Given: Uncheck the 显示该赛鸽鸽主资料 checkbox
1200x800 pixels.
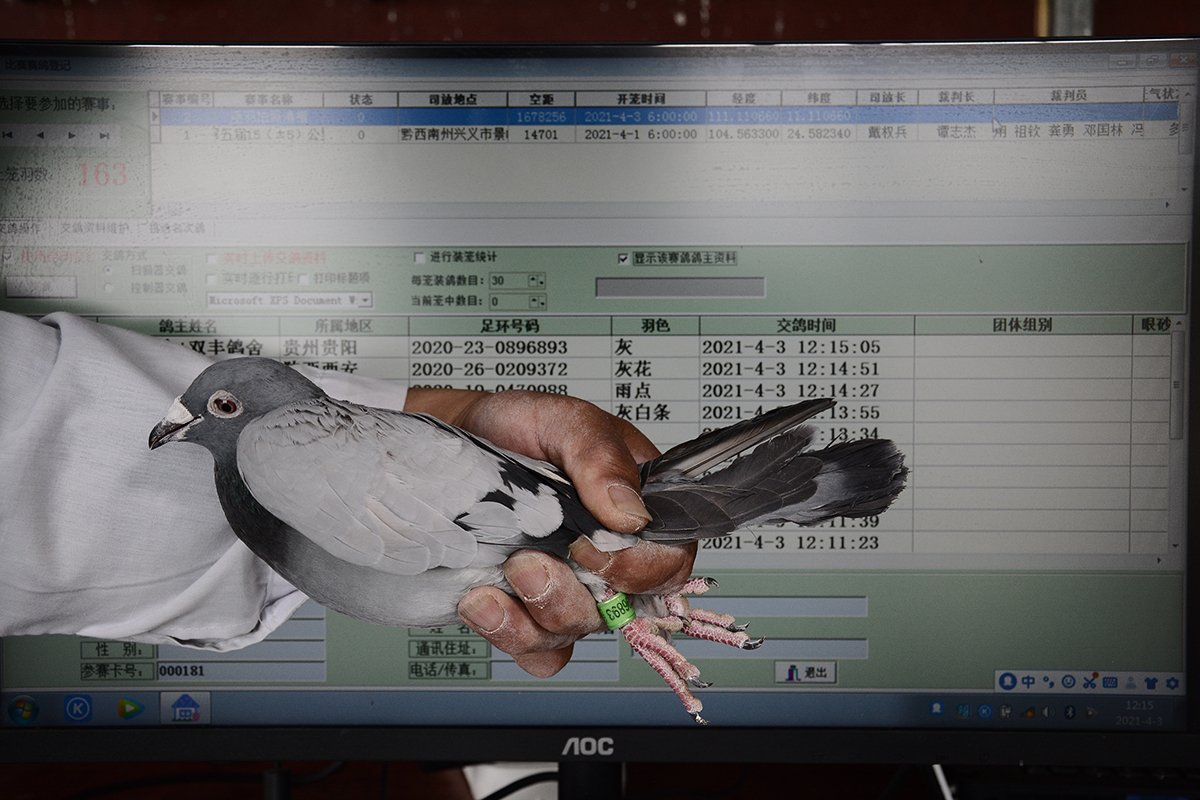Looking at the screenshot, I should click(623, 258).
